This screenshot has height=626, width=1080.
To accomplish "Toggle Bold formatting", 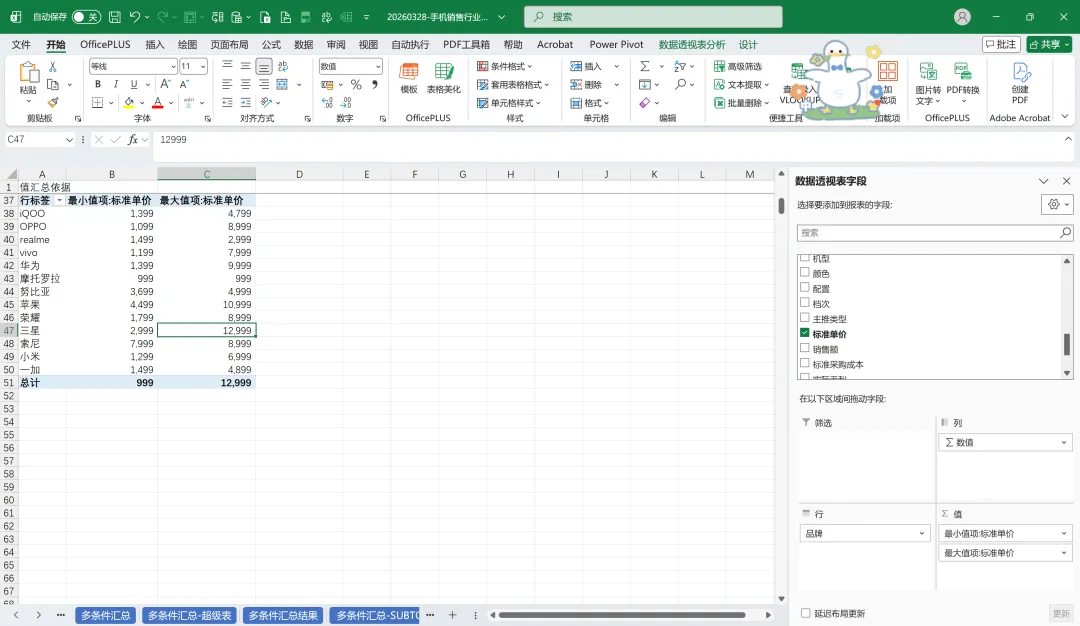I will coord(98,84).
